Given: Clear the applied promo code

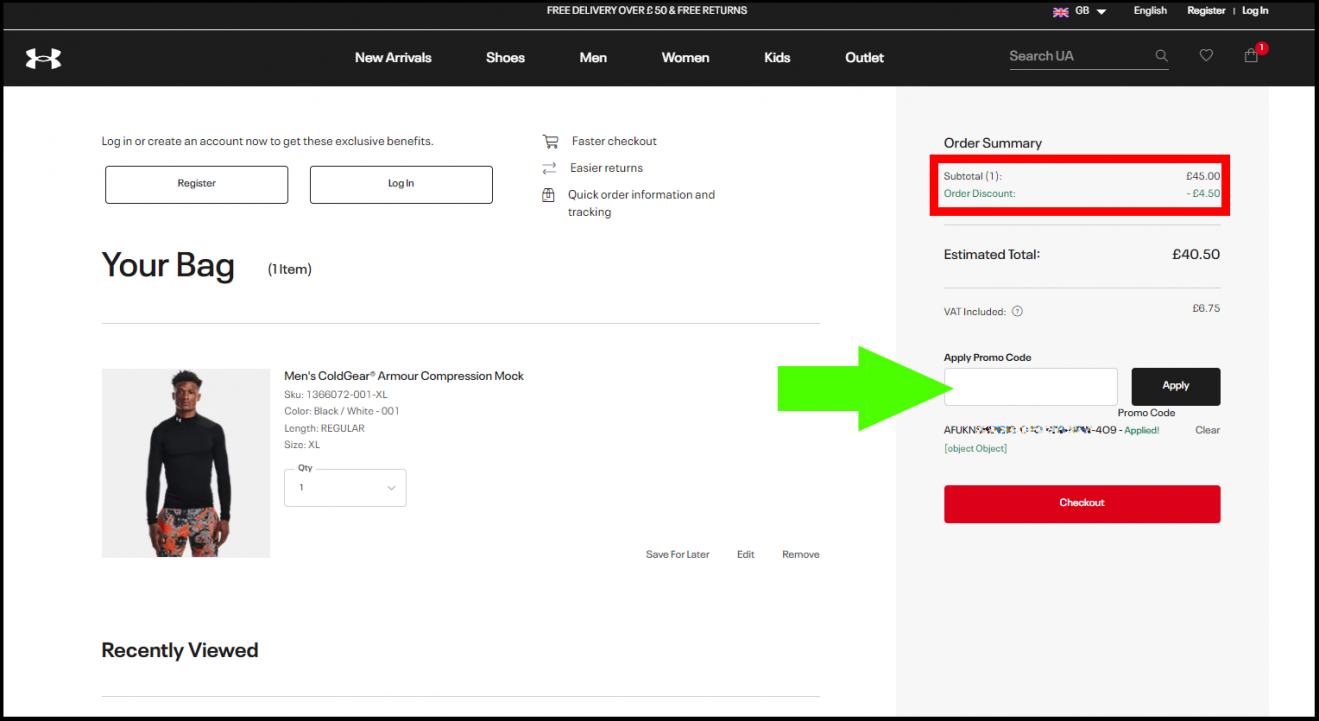Looking at the screenshot, I should point(1207,430).
